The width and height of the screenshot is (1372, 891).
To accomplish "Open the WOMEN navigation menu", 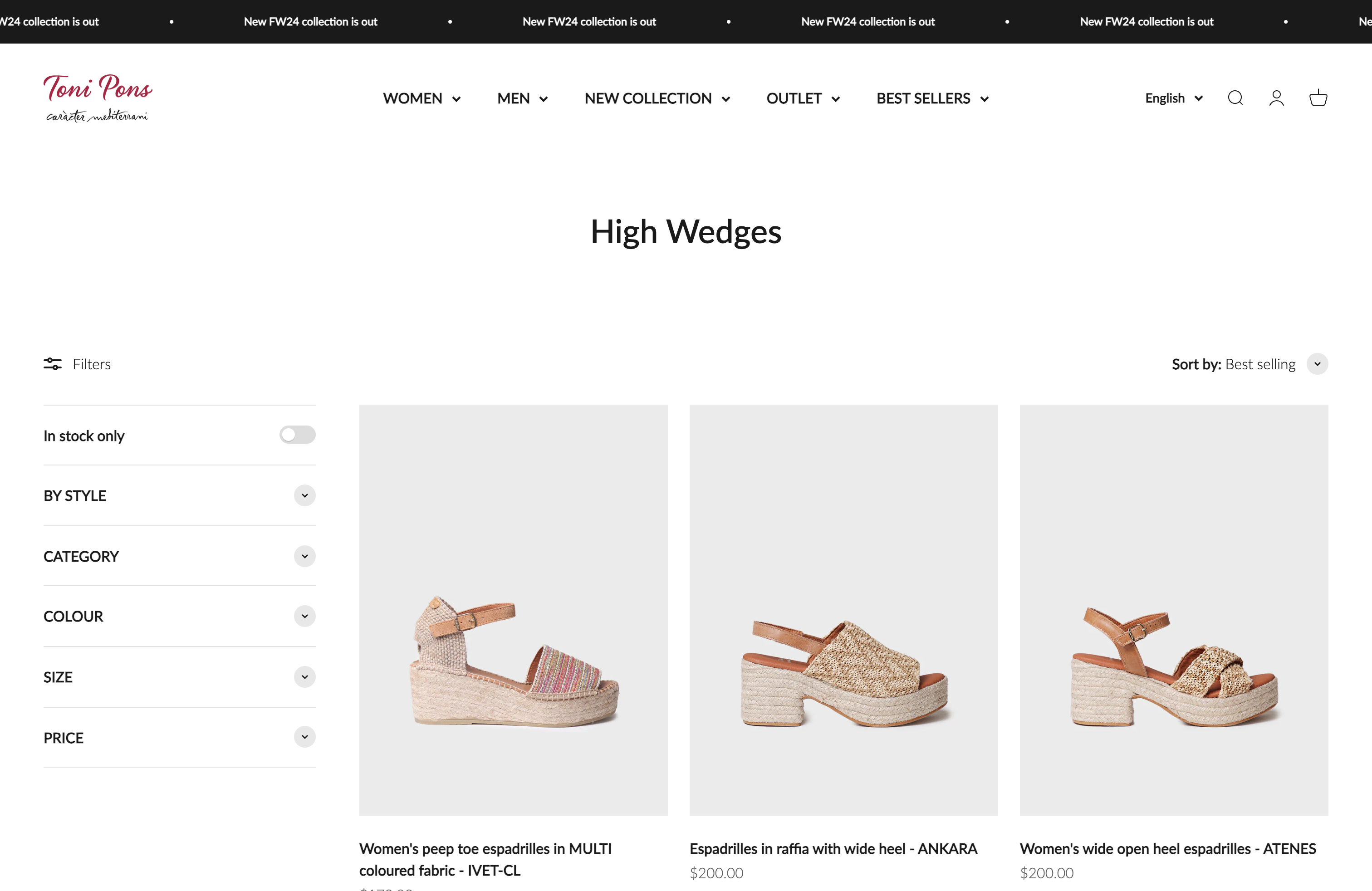I will [421, 98].
